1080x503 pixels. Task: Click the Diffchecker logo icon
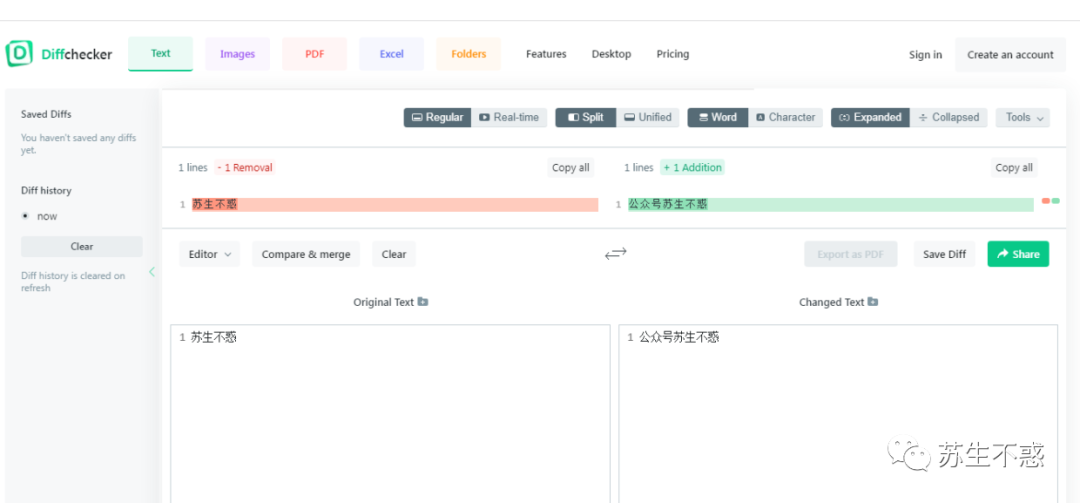(x=19, y=54)
